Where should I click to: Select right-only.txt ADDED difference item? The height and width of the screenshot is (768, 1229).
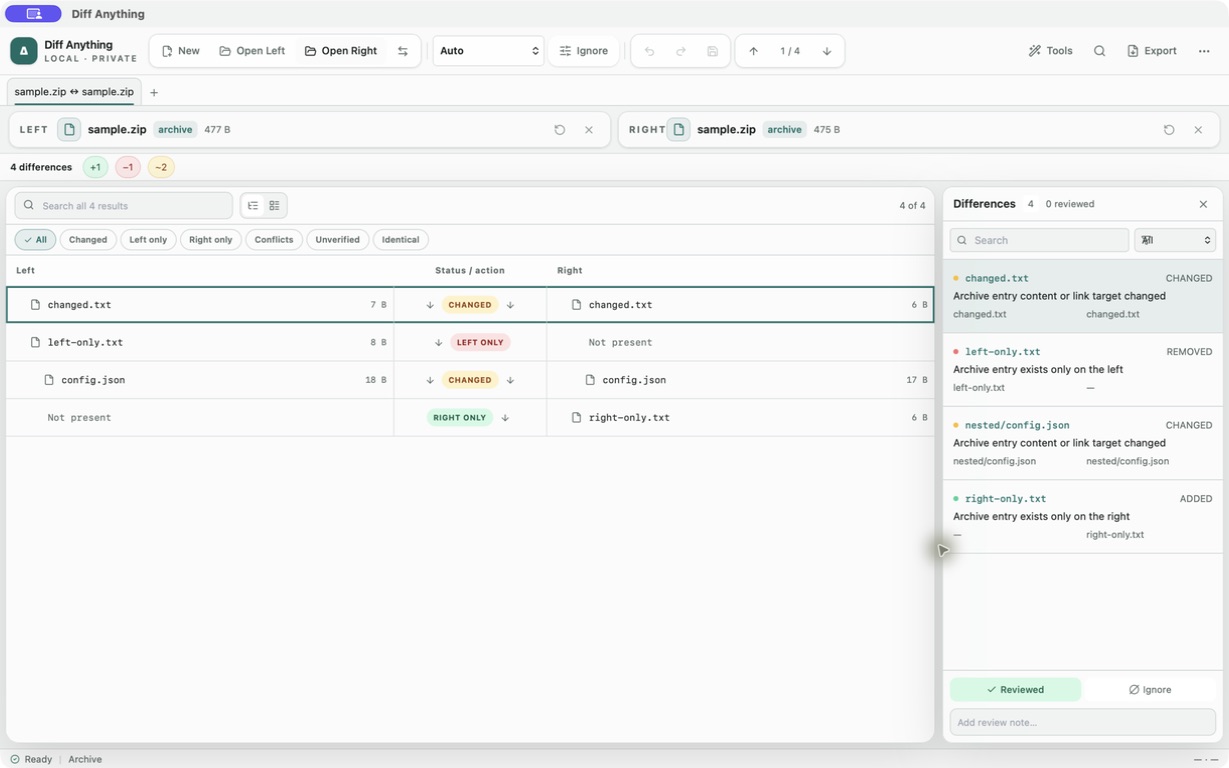click(1083, 516)
